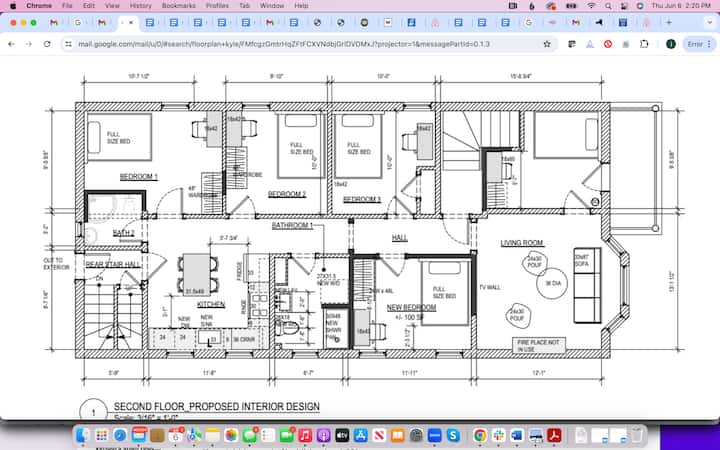Screen dimensions: 720x450
Task: Expand the tab search dropdown arrow
Action: coord(709,21)
